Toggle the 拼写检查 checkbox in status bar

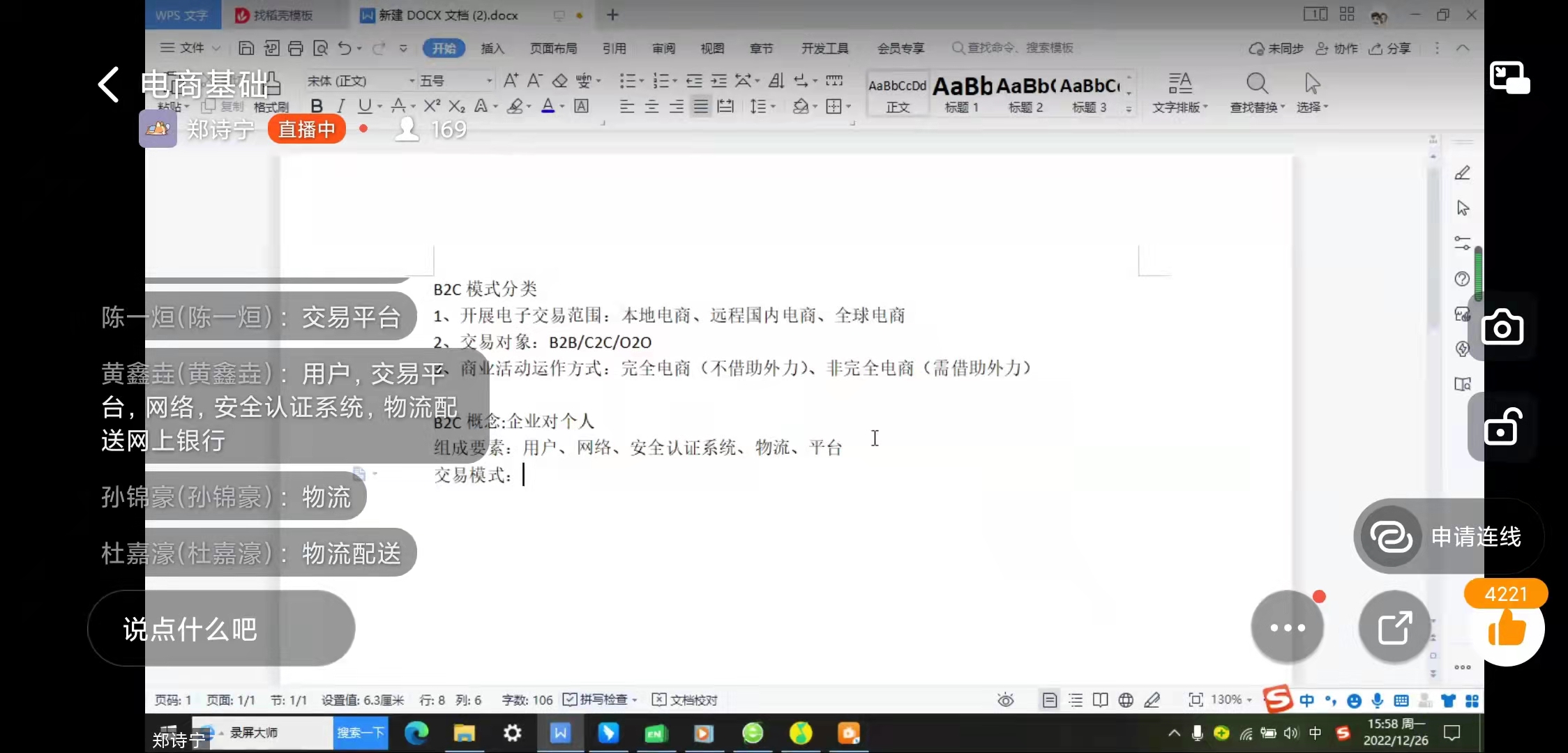point(570,699)
